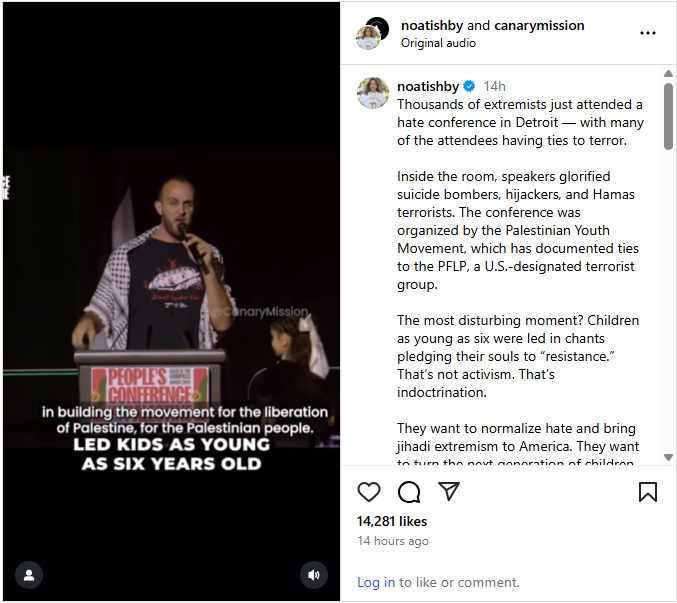677x603 pixels.
Task: Show tagged people in video
Action: (x=29, y=575)
